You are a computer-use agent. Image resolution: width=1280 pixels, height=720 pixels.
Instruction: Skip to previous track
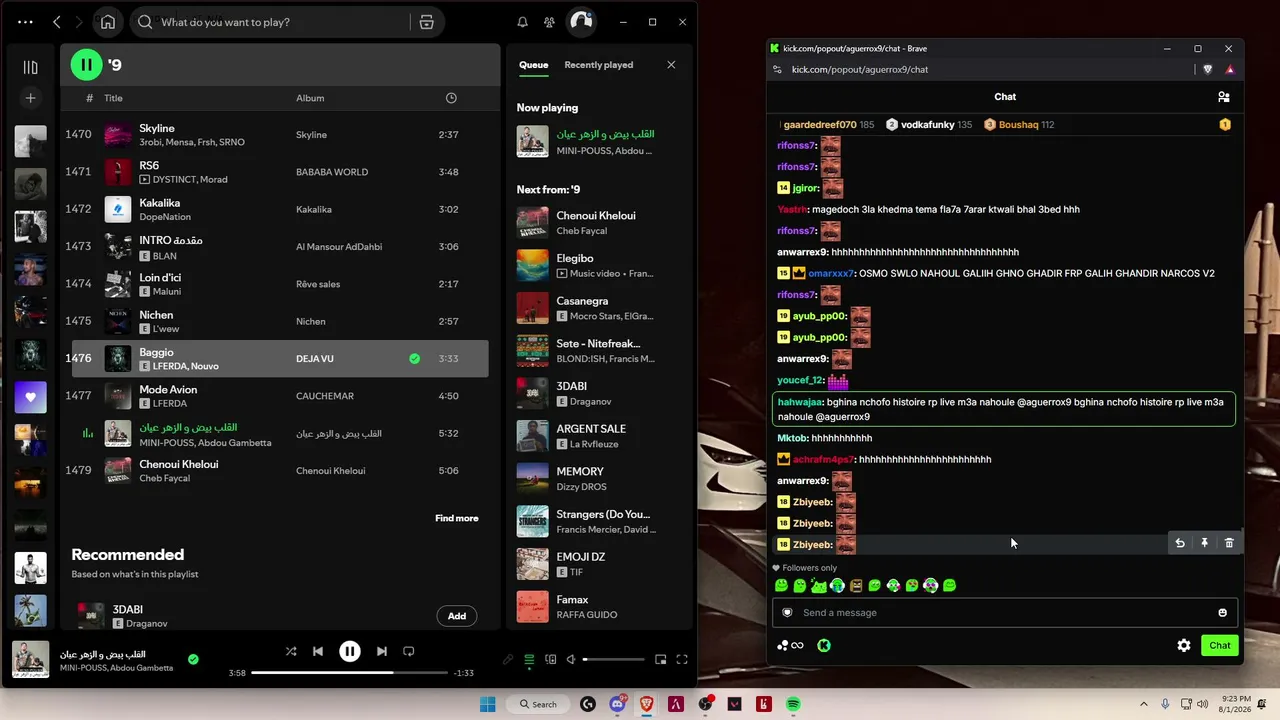(x=318, y=651)
